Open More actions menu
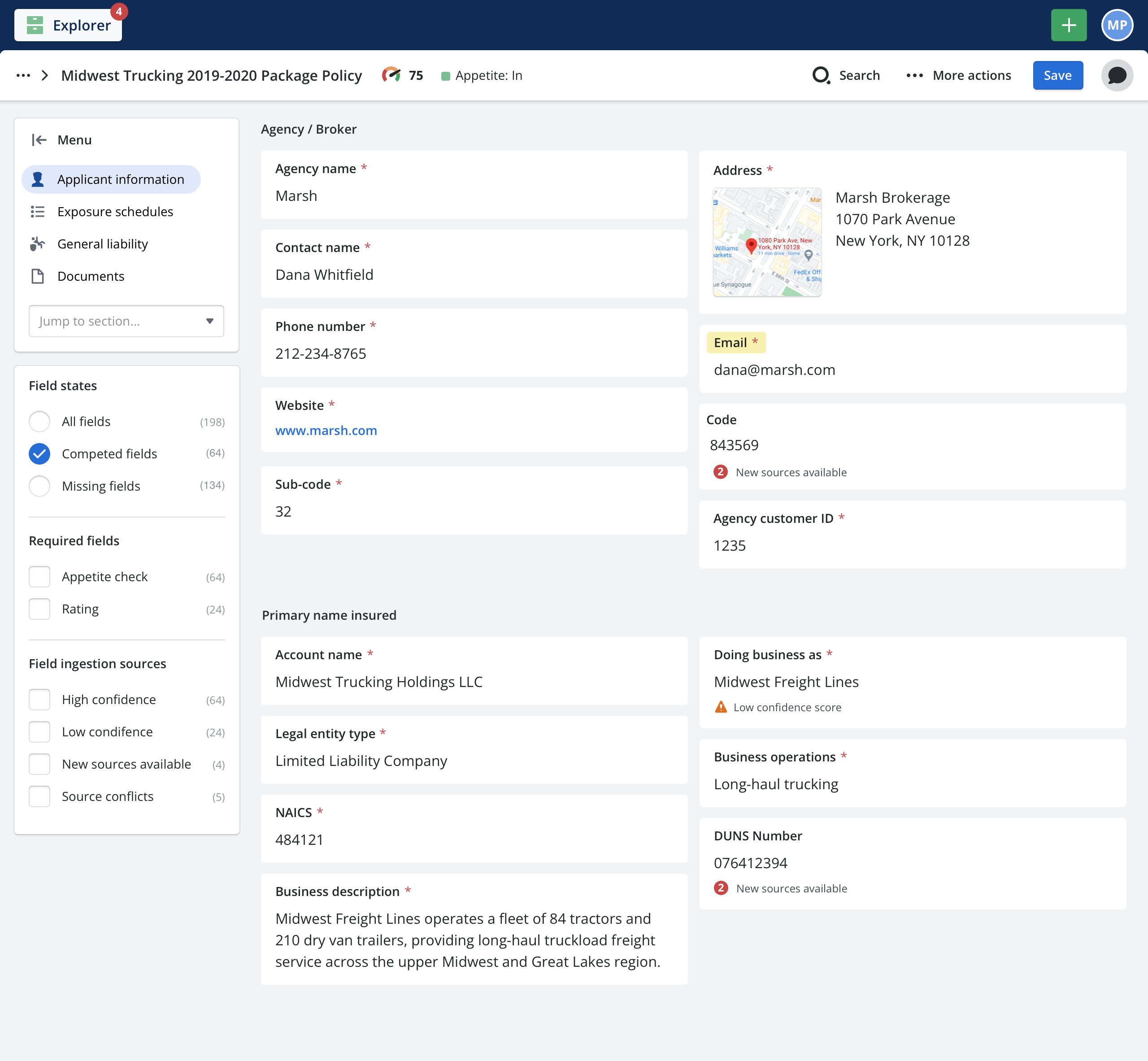The image size is (1148, 1061). [959, 75]
